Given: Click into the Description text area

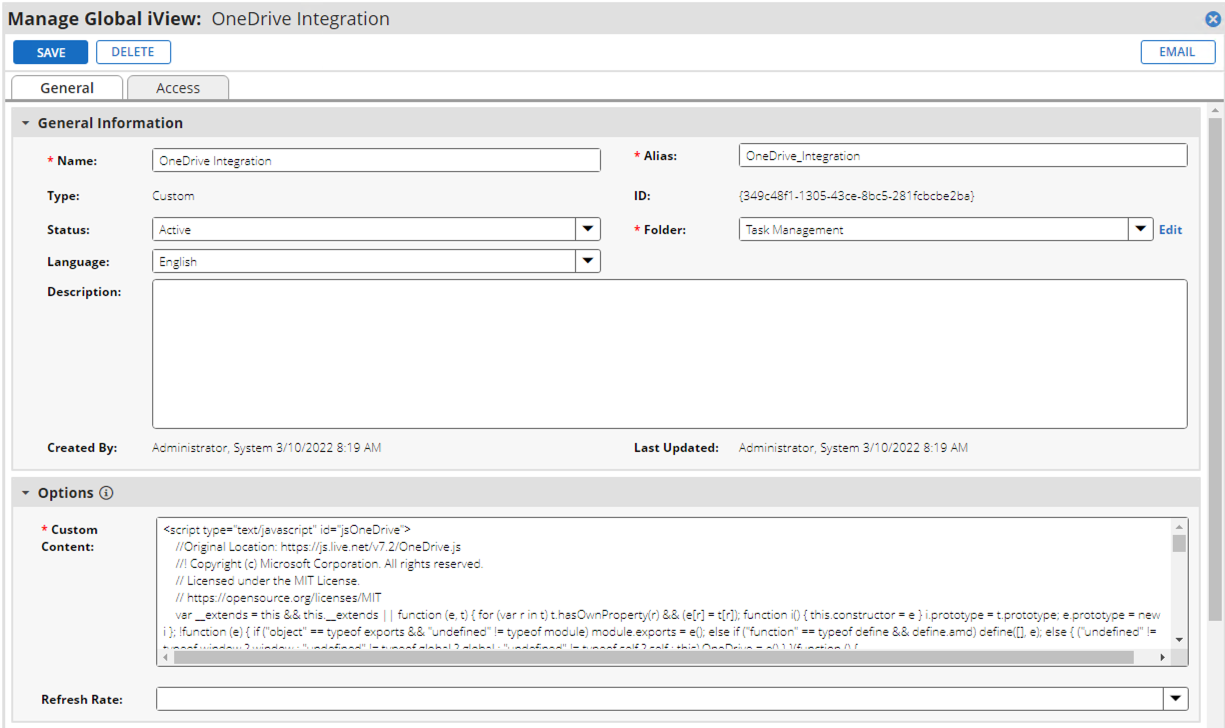Looking at the screenshot, I should [x=670, y=354].
